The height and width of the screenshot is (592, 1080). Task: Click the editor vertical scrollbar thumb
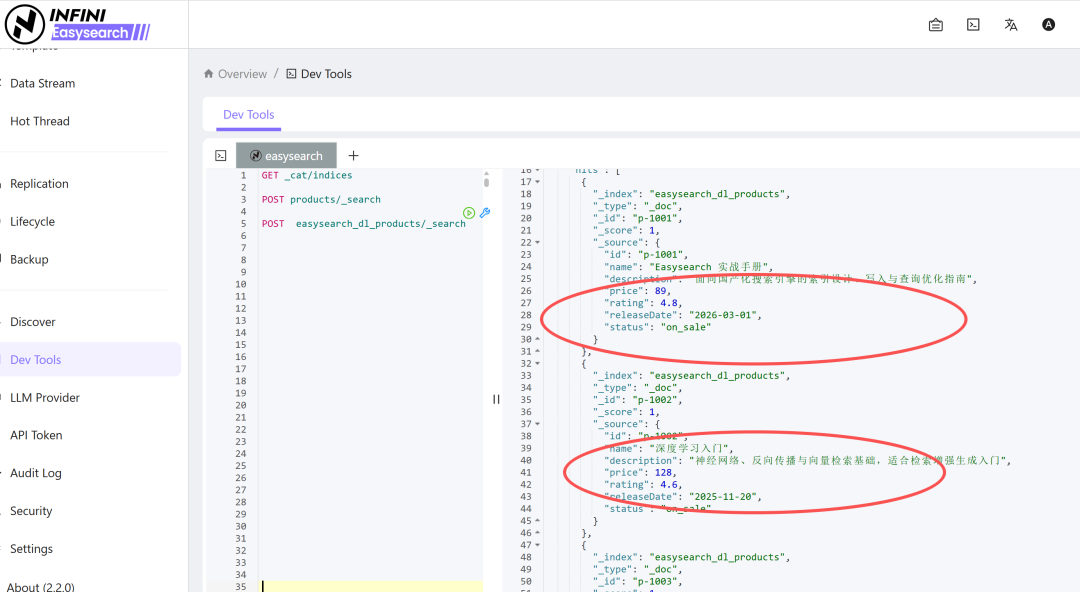(x=486, y=182)
